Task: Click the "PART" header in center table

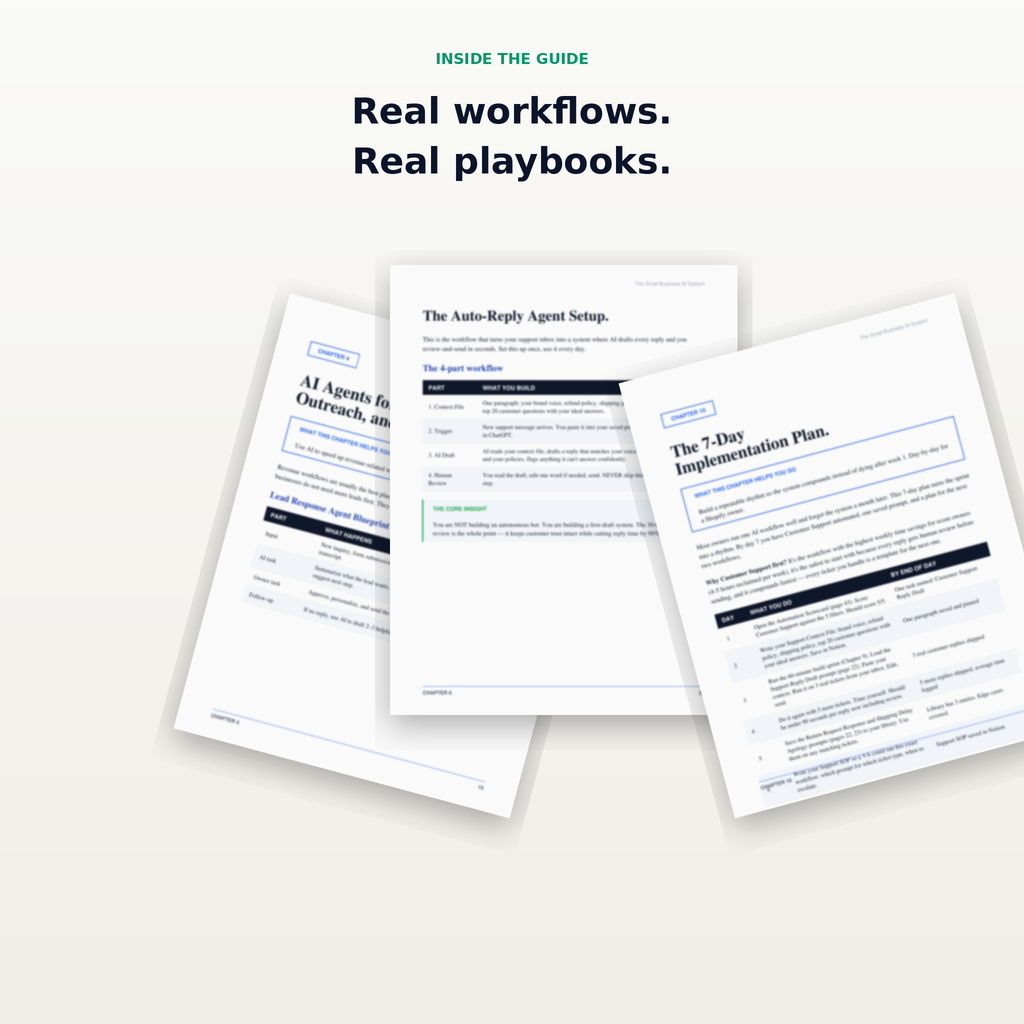Action: 436,388
